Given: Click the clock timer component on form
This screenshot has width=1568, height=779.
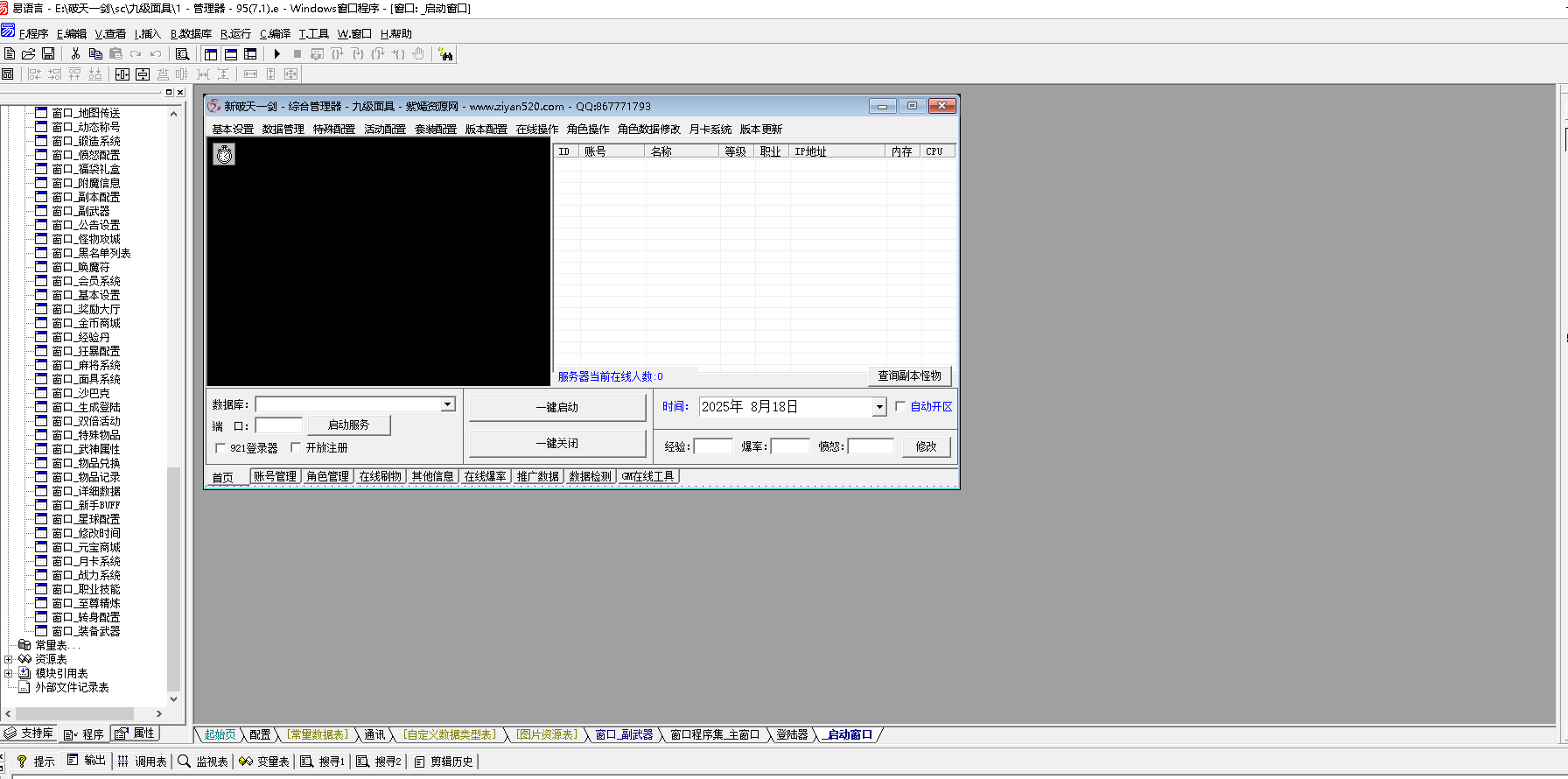Looking at the screenshot, I should [225, 155].
